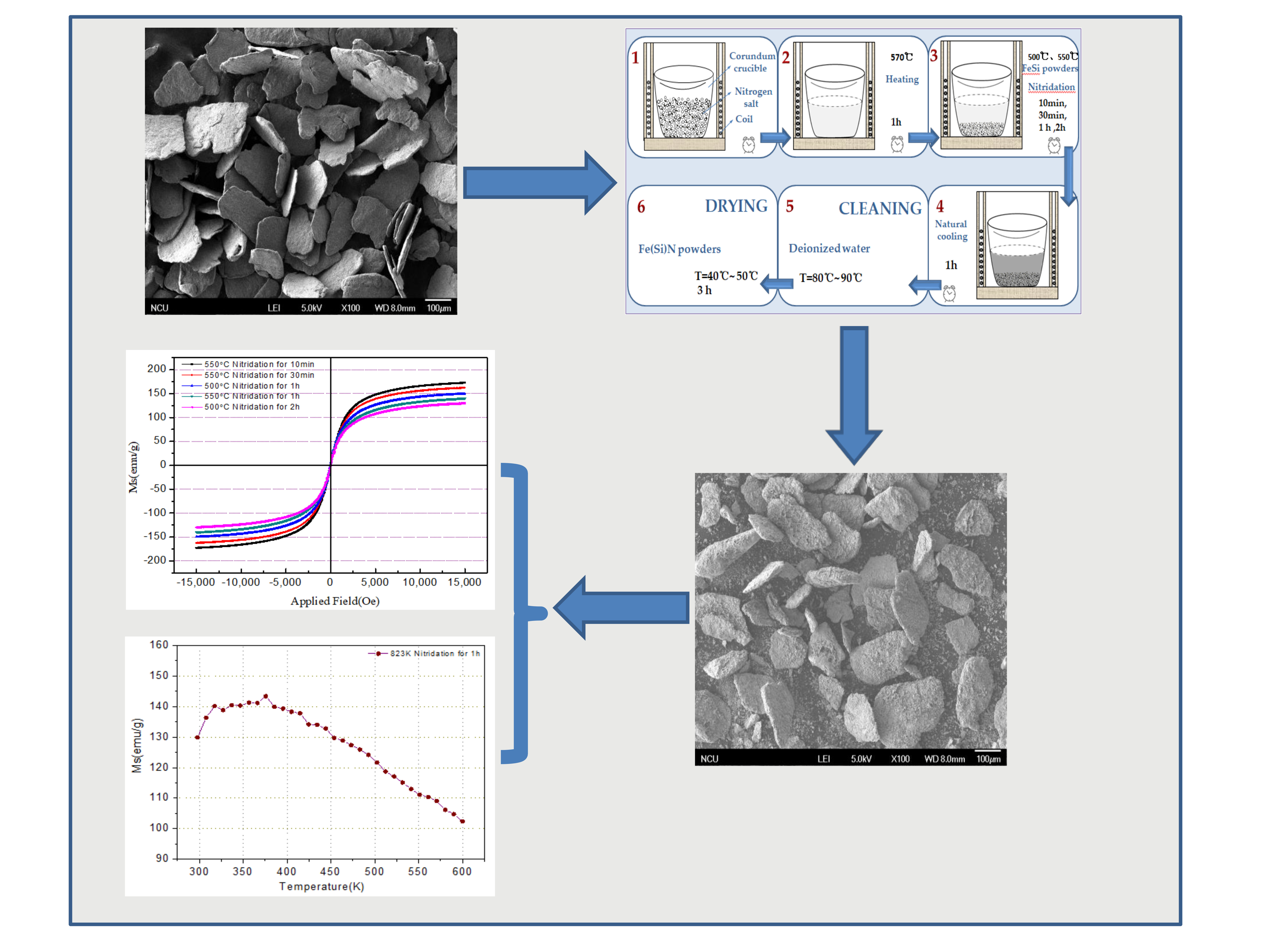Select the crucible illustration in step 3
The image size is (1270, 952).
pos(981,95)
